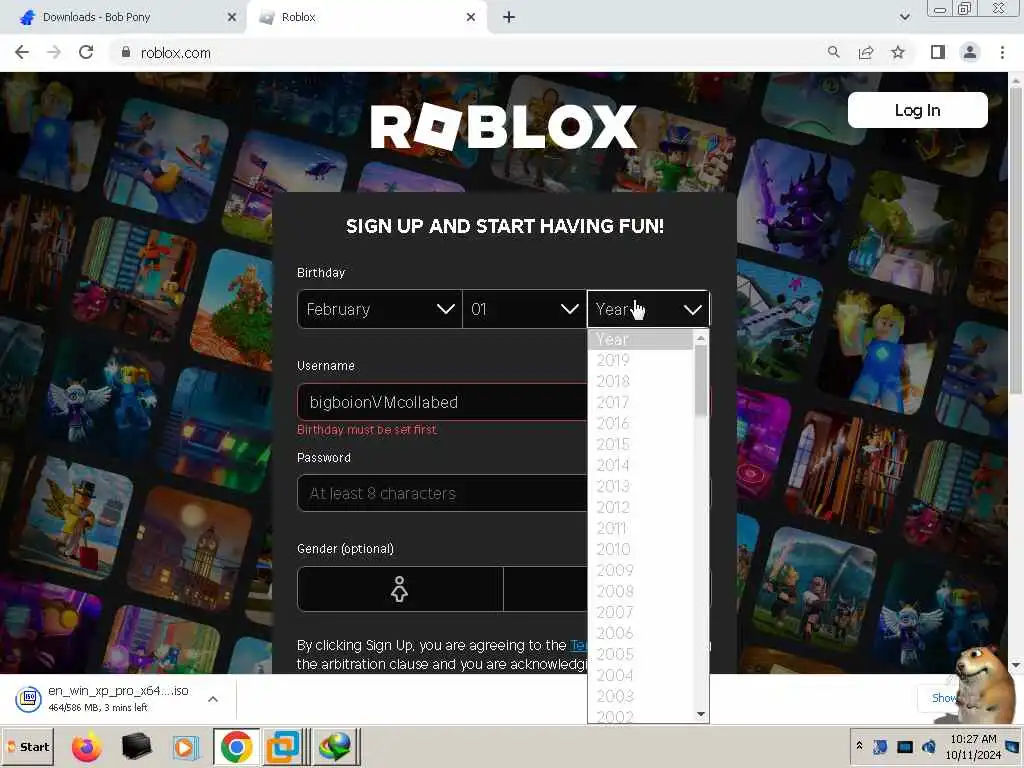Screen dimensions: 1024x768
Task: Click the share page icon
Action: point(866,52)
